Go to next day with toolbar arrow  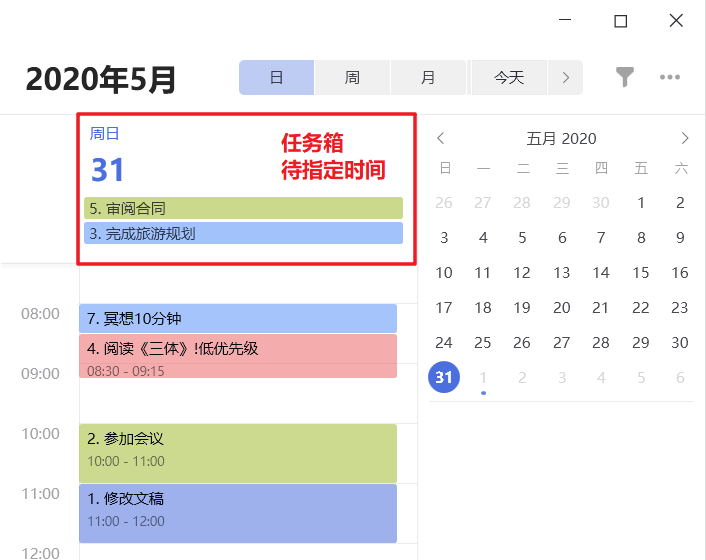click(x=566, y=77)
